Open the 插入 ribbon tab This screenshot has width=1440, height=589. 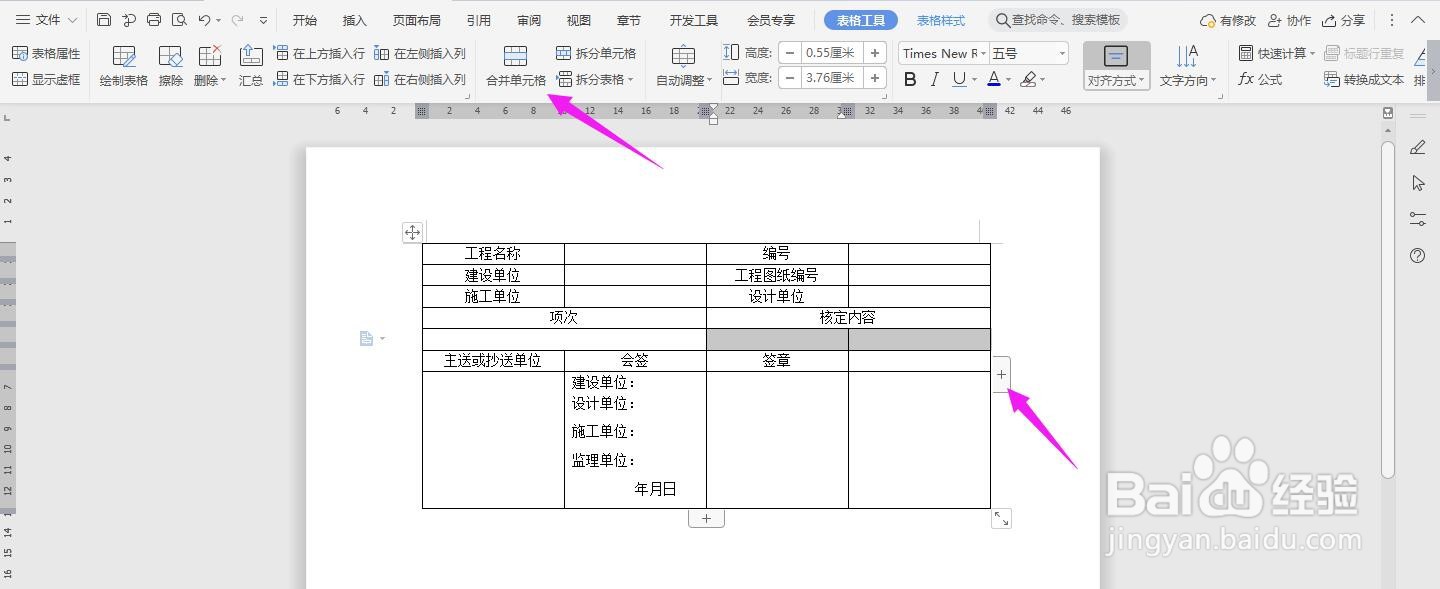pyautogui.click(x=354, y=19)
